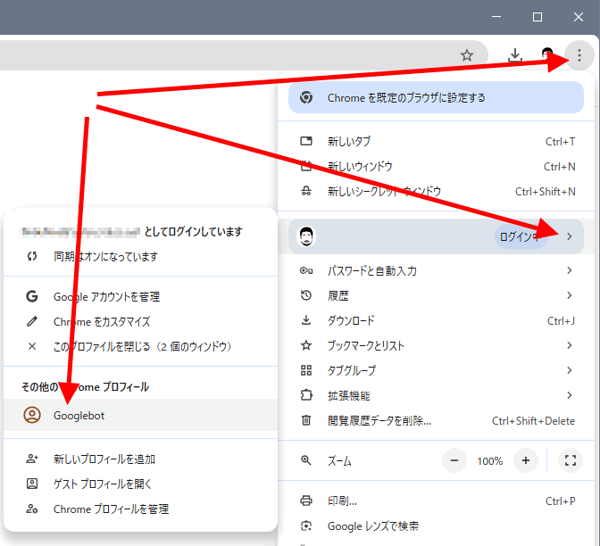Click the ログイン中 badge
600x546 pixels.
click(x=521, y=237)
